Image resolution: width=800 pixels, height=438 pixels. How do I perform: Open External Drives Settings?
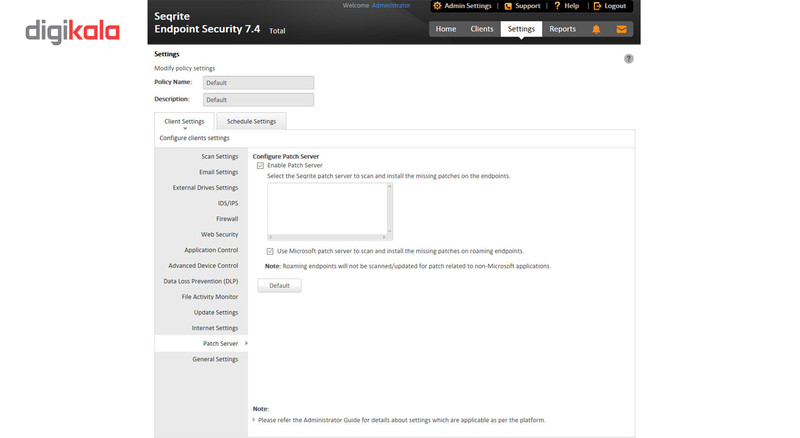[205, 188]
